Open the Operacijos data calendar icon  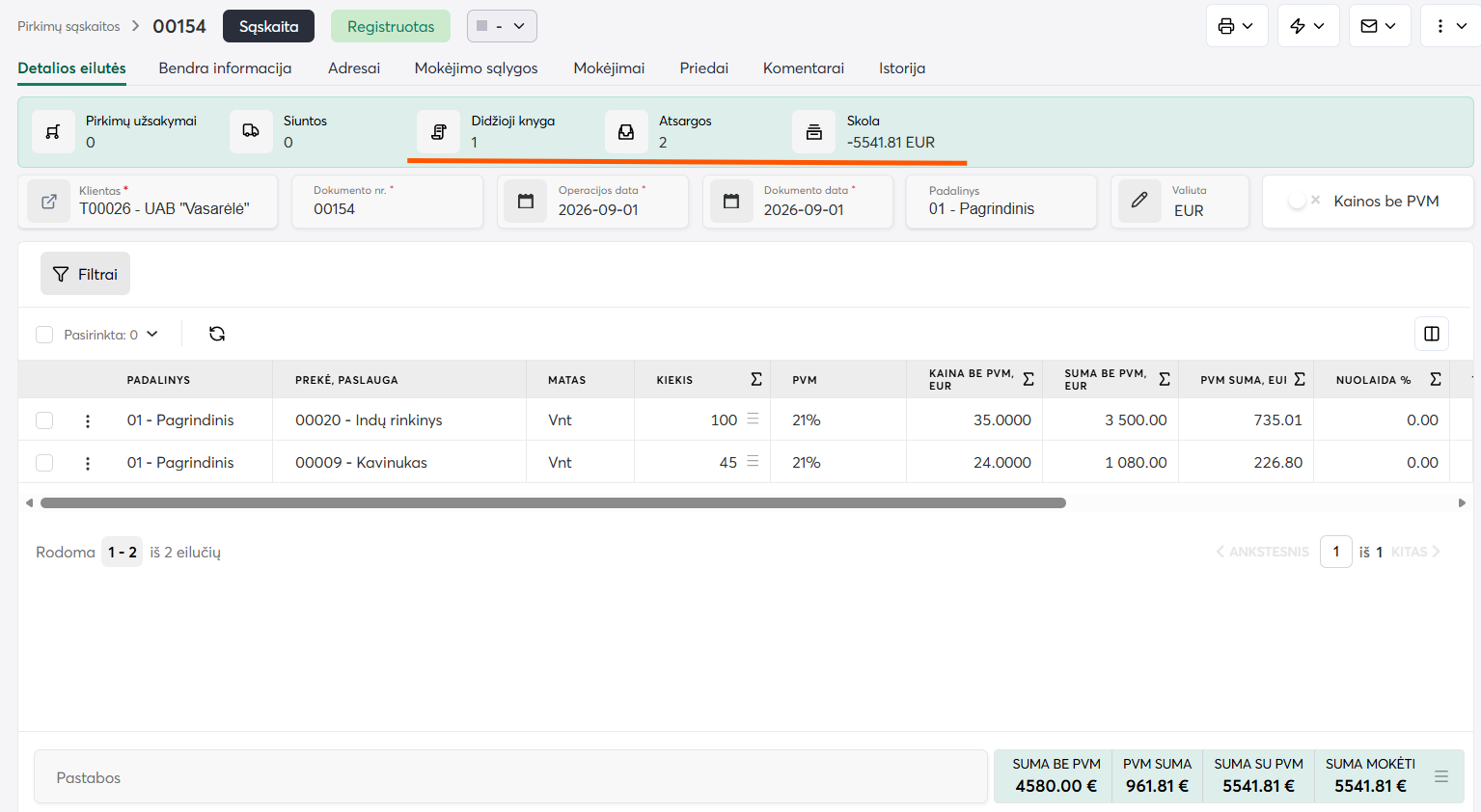tap(526, 202)
